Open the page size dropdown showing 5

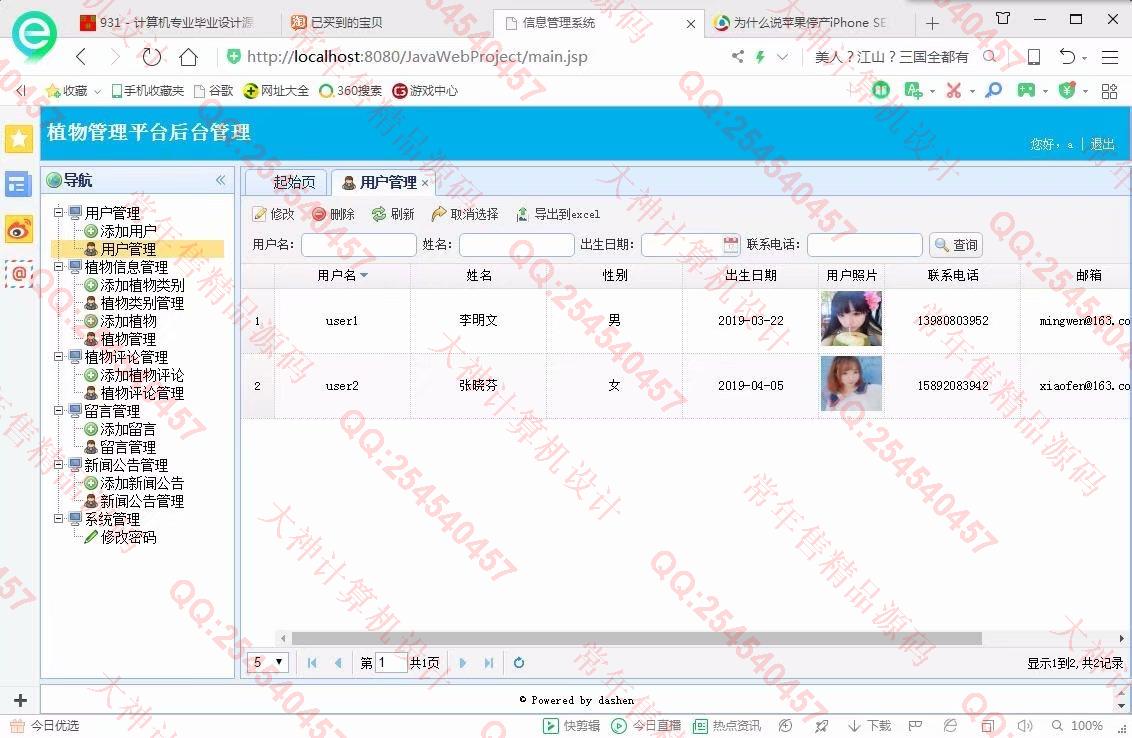click(269, 662)
